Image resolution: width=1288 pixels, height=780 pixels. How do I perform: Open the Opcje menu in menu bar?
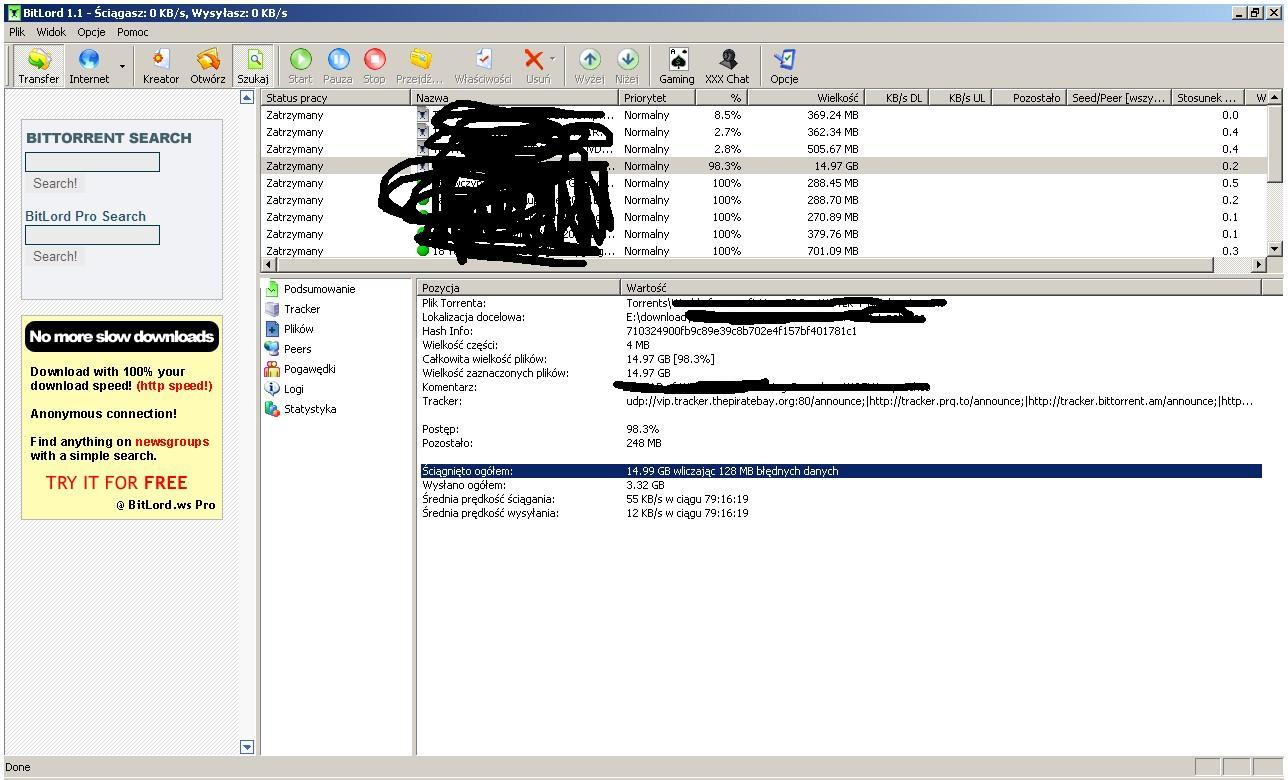pyautogui.click(x=91, y=32)
